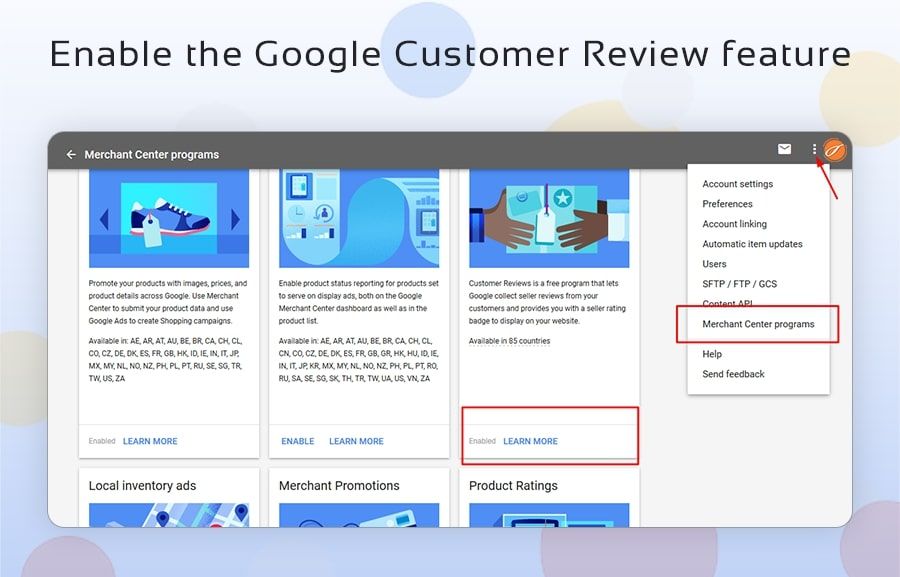The image size is (900, 577).
Task: Click ENABLE on the display ads card
Action: coord(297,441)
